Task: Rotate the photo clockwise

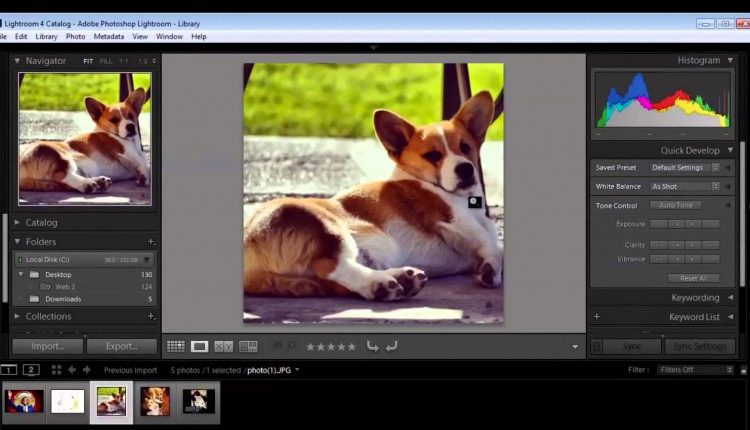Action: (392, 346)
